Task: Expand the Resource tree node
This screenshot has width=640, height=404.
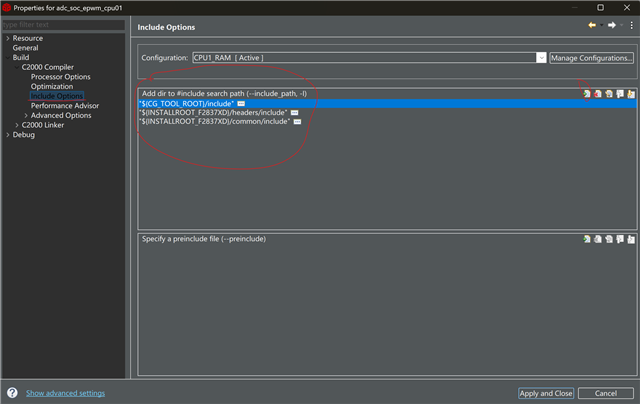Action: click(x=8, y=38)
